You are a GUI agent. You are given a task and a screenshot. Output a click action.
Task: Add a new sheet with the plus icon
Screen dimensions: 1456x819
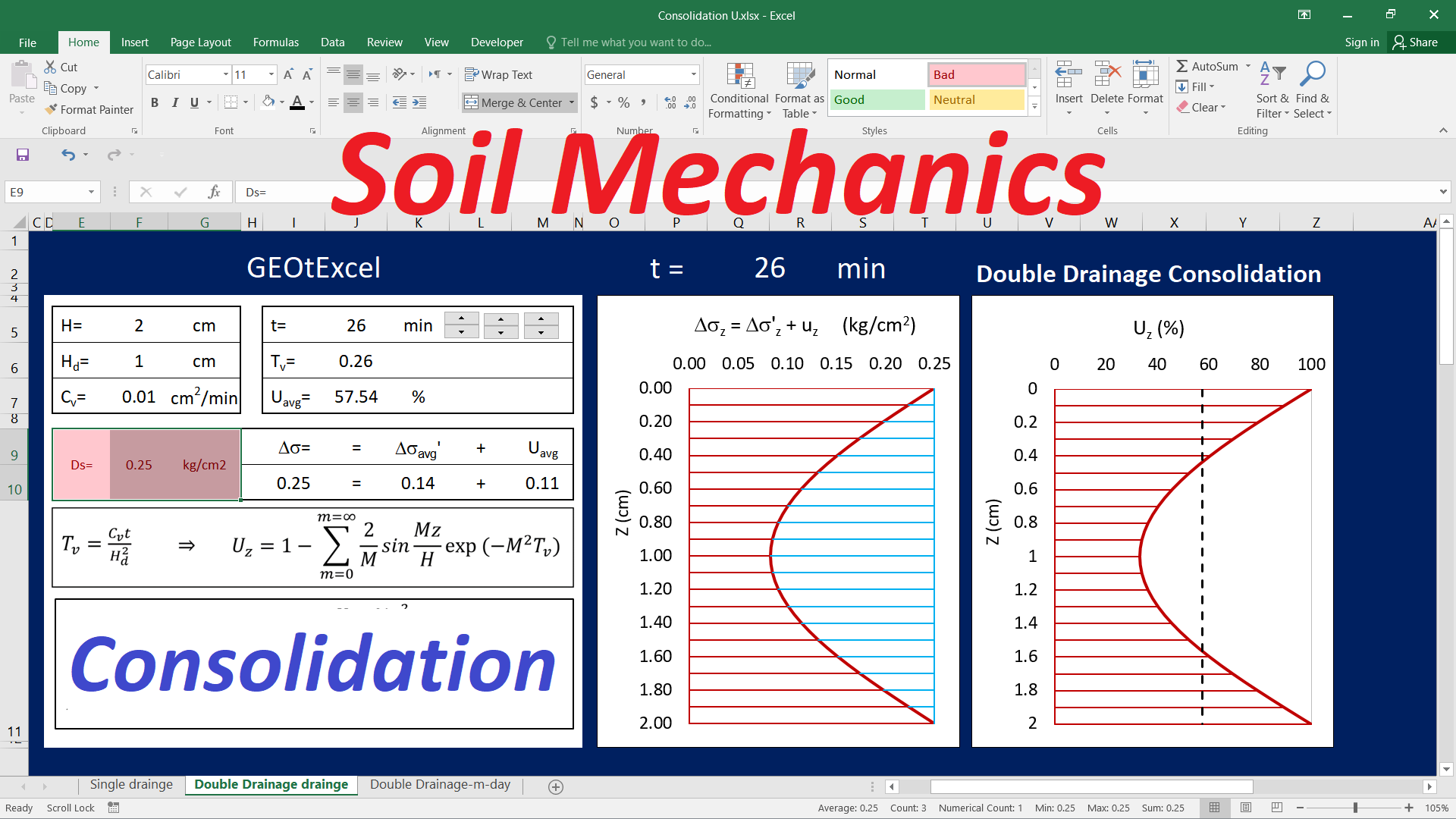click(556, 787)
